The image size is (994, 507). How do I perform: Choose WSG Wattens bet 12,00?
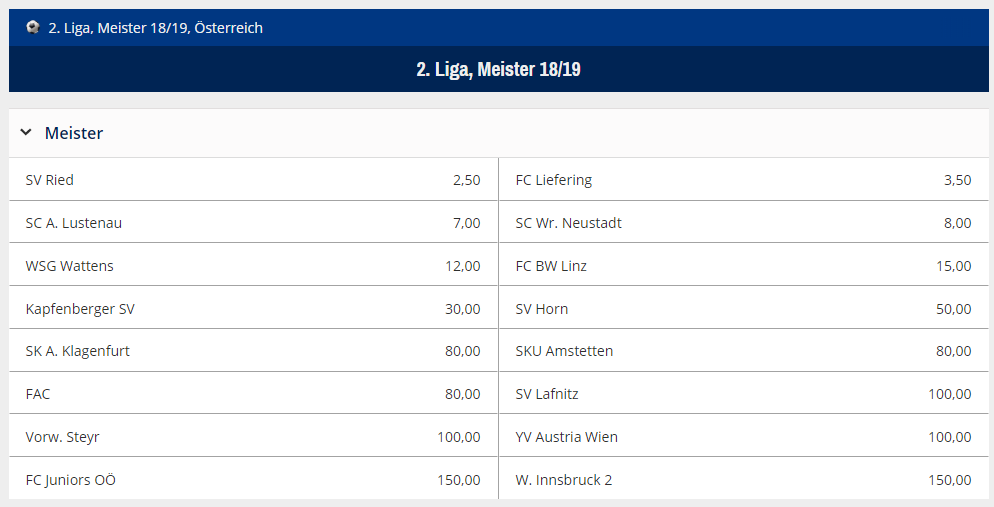coord(254,265)
